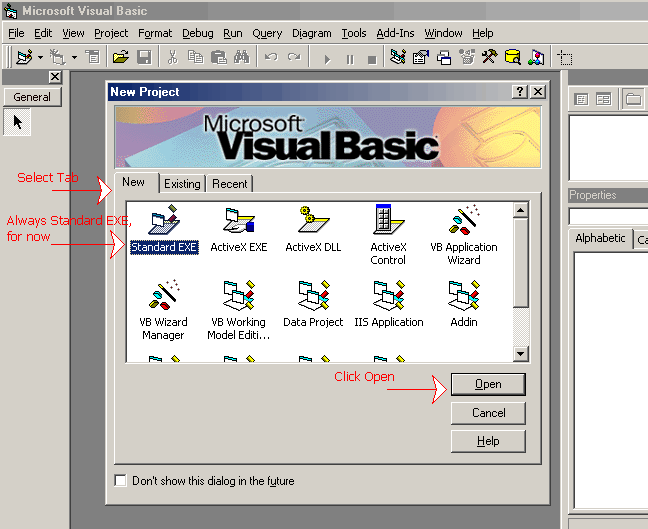
Task: Click the Add Form toolbar icon
Action: [x=57, y=57]
